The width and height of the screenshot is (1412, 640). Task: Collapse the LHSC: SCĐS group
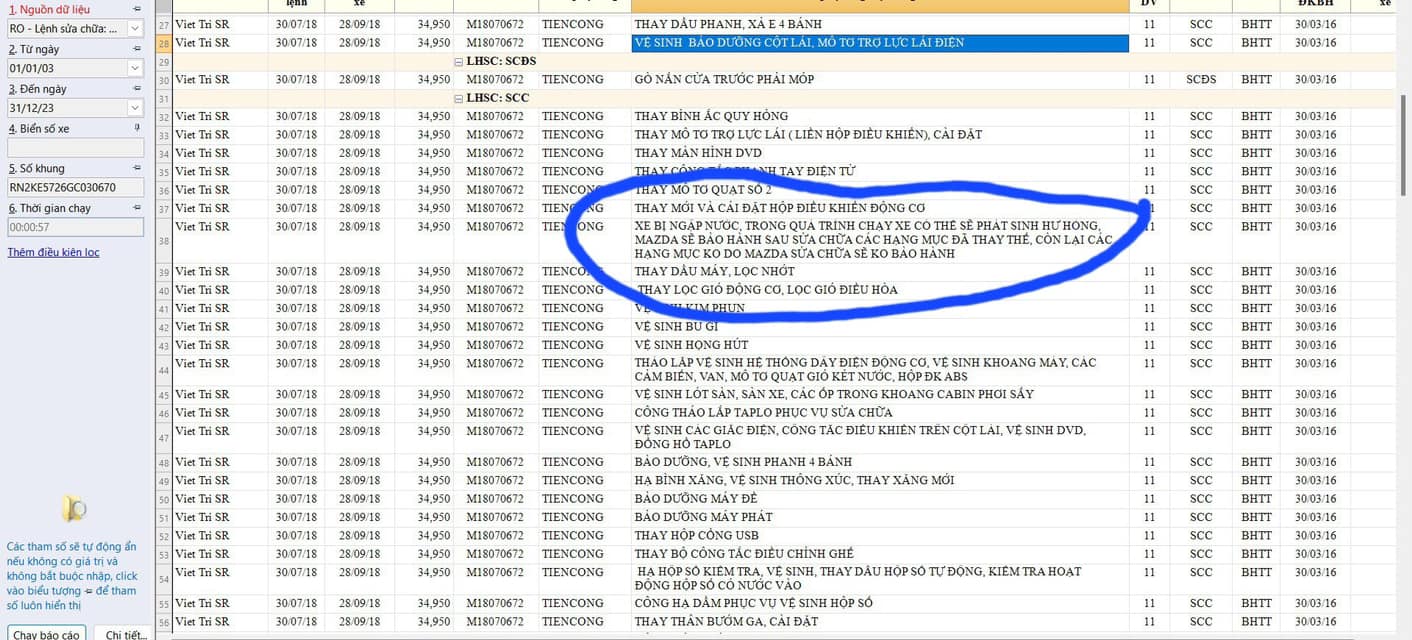459,61
